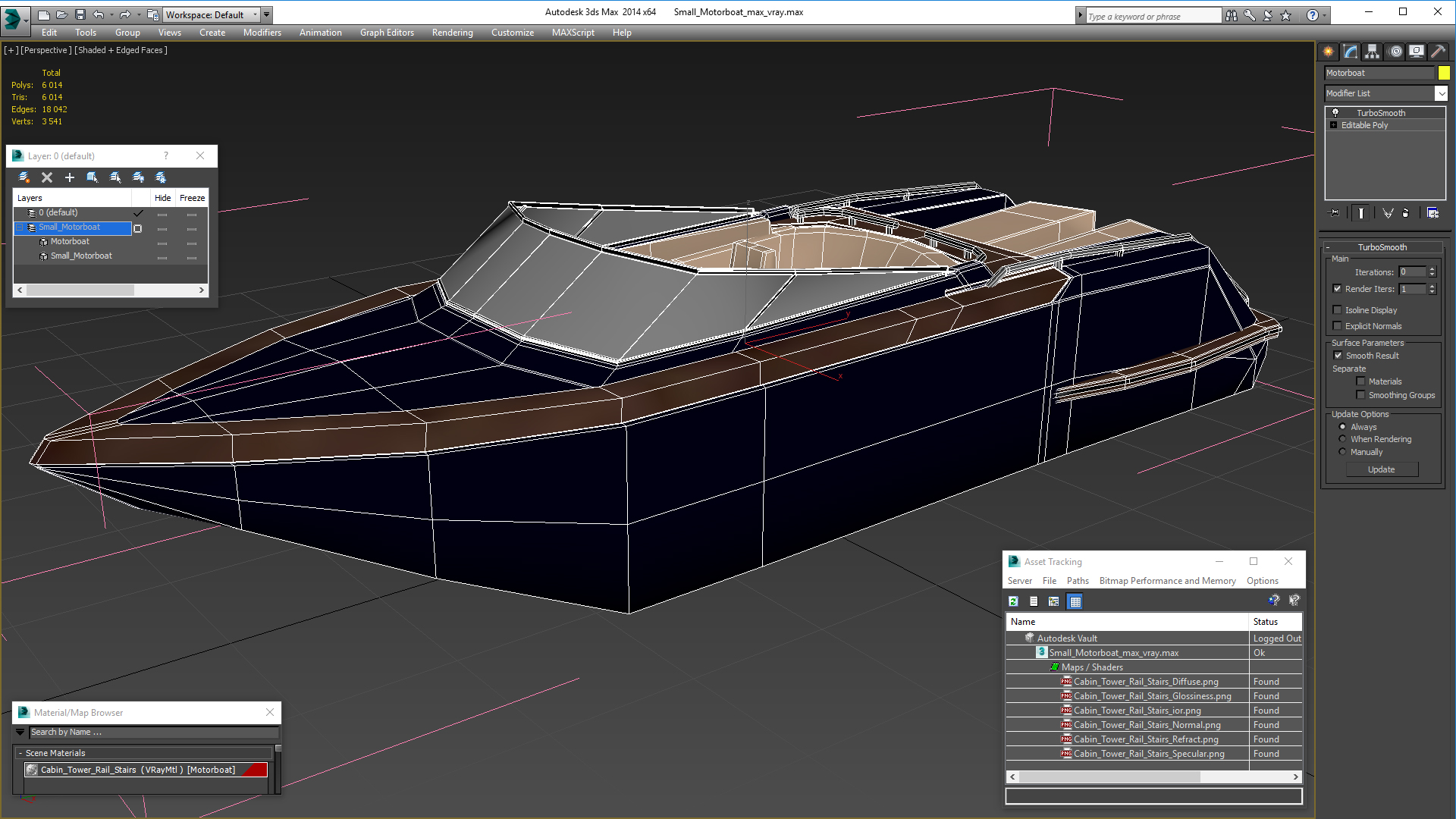The width and height of the screenshot is (1456, 819).
Task: Click the yellow object color swatch
Action: (x=1444, y=73)
